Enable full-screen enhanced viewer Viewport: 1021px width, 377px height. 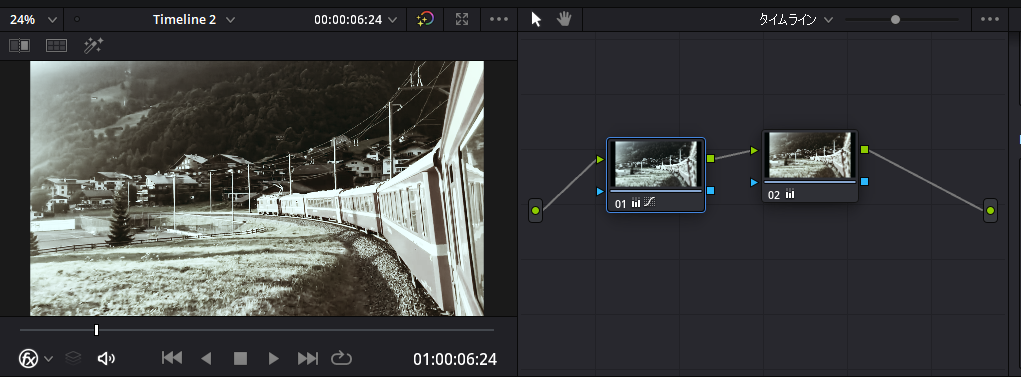pyautogui.click(x=462, y=19)
